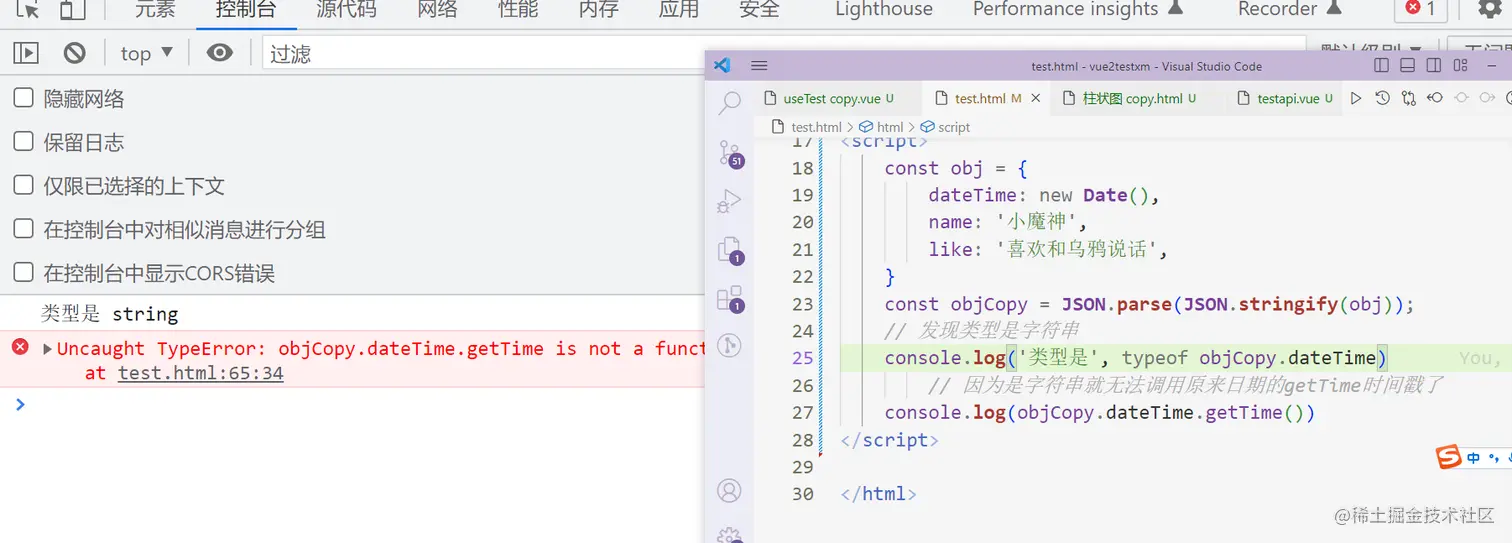1512x543 pixels.
Task: Activate the DevTools inspect element picker icon
Action: [28, 9]
